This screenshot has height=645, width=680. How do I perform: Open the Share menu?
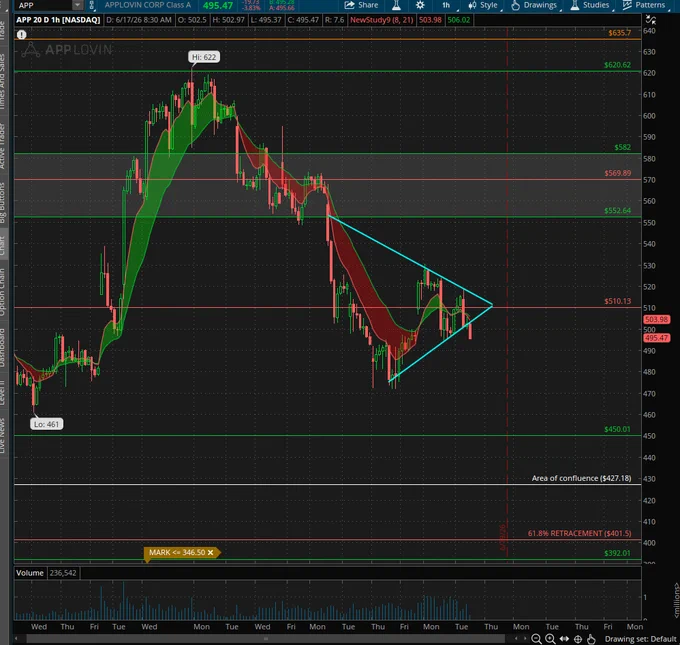point(361,5)
